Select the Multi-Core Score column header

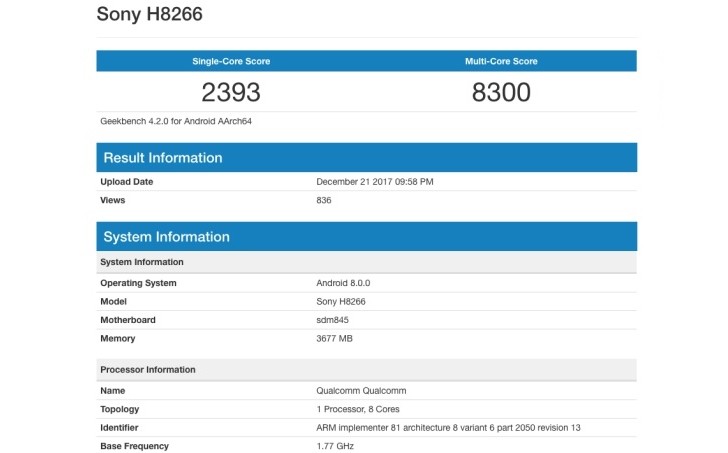click(501, 62)
